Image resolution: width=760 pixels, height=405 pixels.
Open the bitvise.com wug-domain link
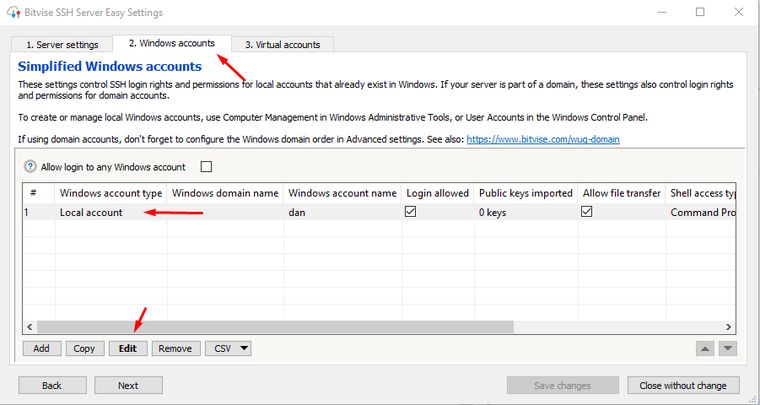pos(543,140)
